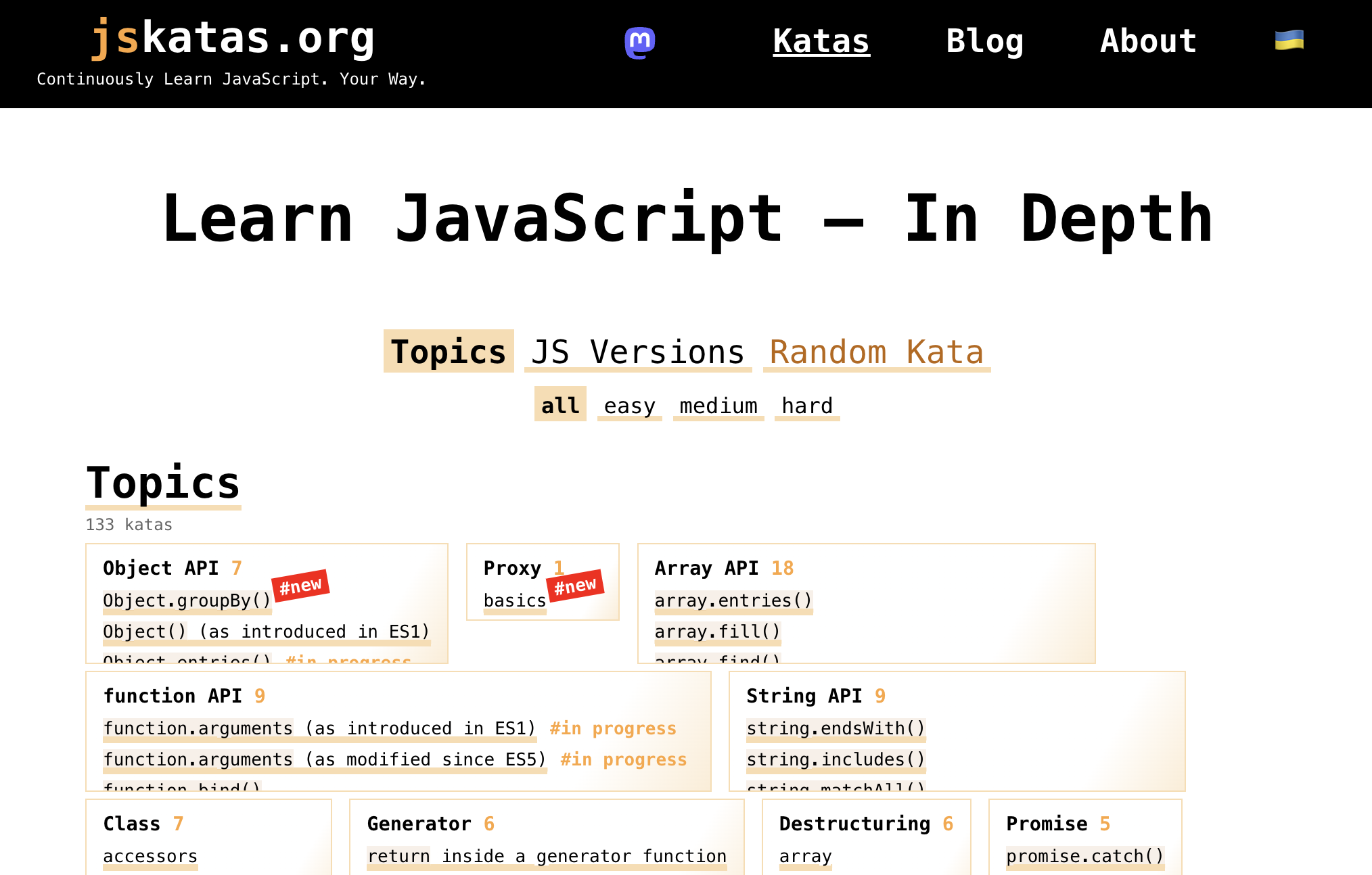Open a Random Kata

[x=877, y=352]
